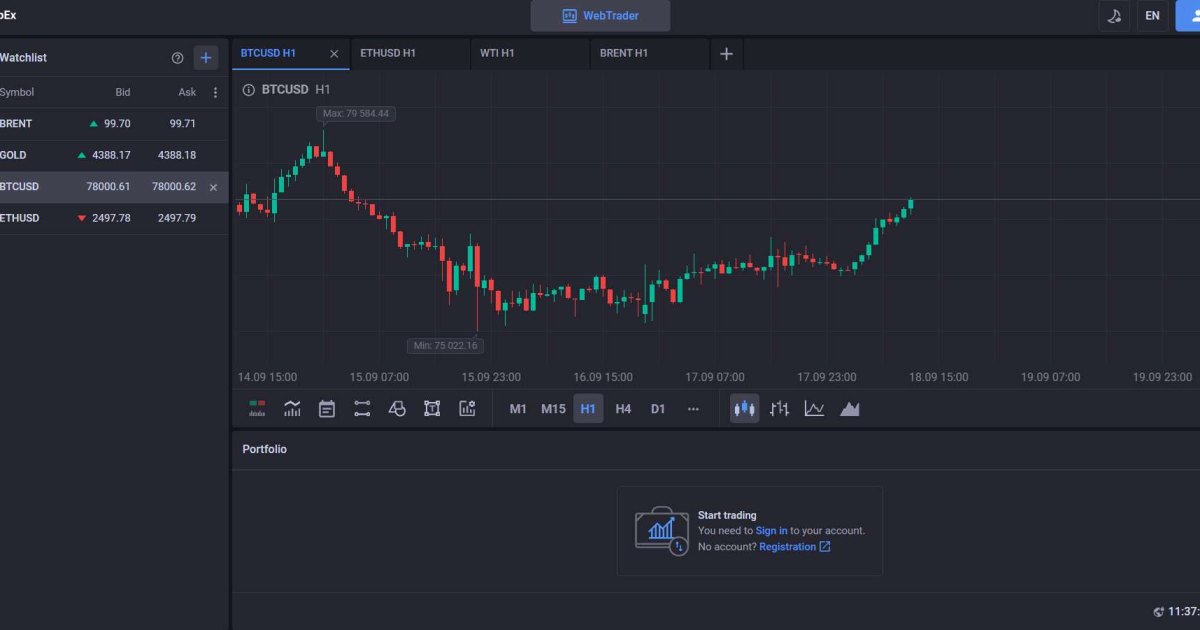Set timeframe to M15

point(553,408)
